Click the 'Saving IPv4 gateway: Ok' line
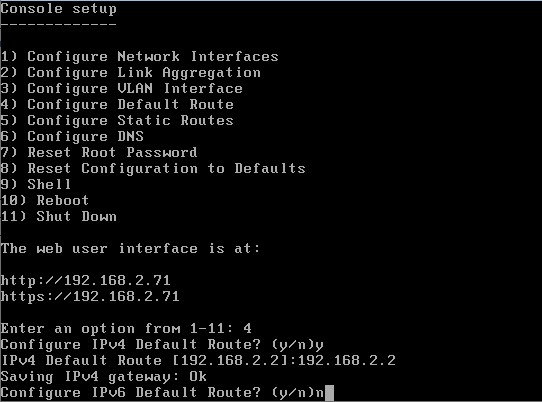Image resolution: width=542 pixels, height=402 pixels. [x=103, y=377]
